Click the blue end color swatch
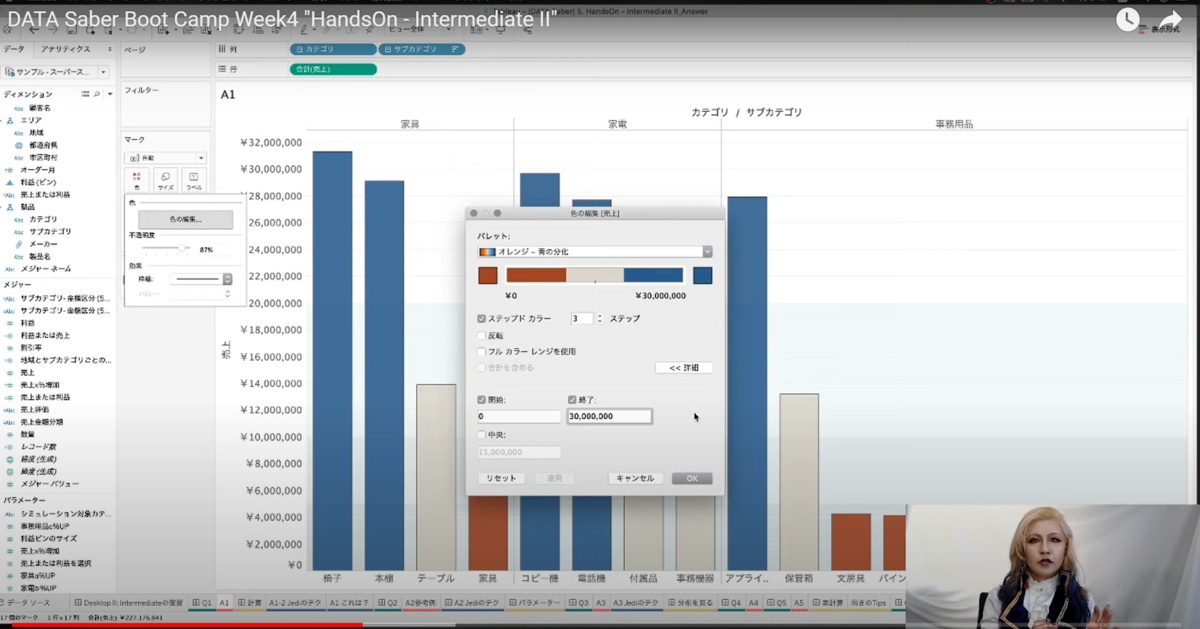1200x629 pixels. click(703, 275)
